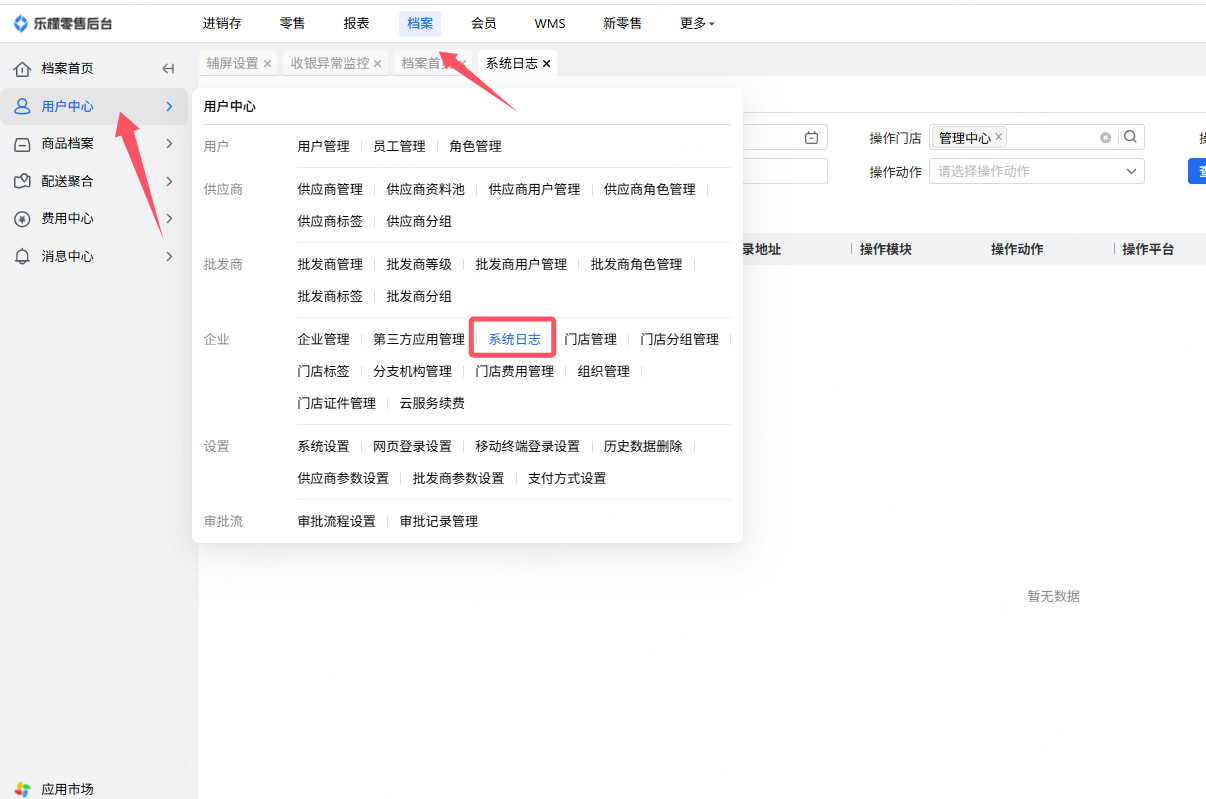Open 角色管理 in the flyout
This screenshot has height=799, width=1206.
pyautogui.click(x=475, y=146)
